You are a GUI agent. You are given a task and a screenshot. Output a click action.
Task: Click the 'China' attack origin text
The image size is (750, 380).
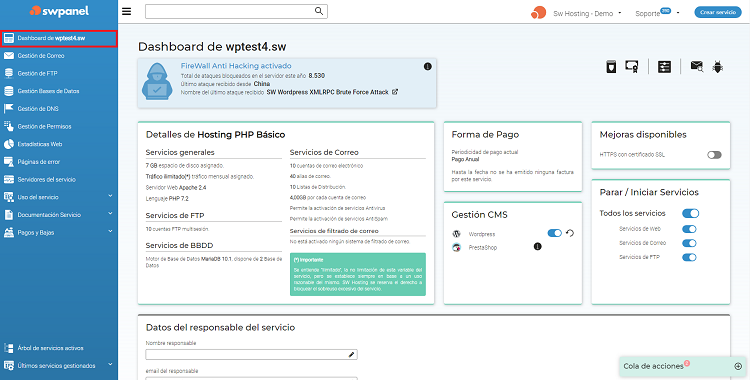tap(262, 84)
